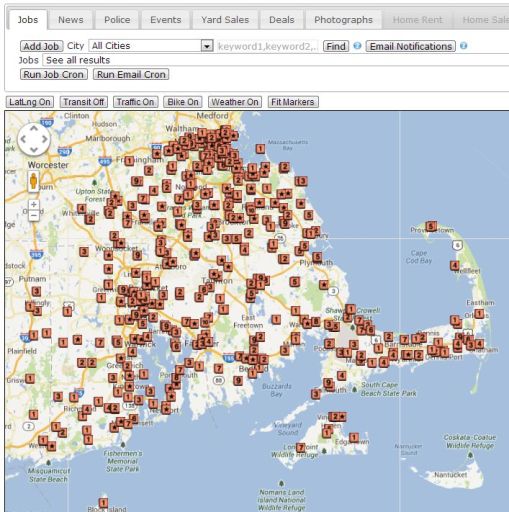Click the marker 13 on the coast
Image resolution: width=509 pixels, height=512 pixels.
[301, 181]
